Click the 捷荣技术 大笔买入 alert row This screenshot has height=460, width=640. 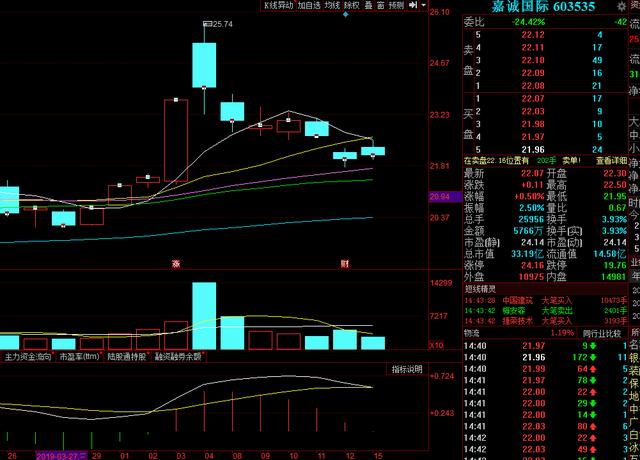pos(545,321)
